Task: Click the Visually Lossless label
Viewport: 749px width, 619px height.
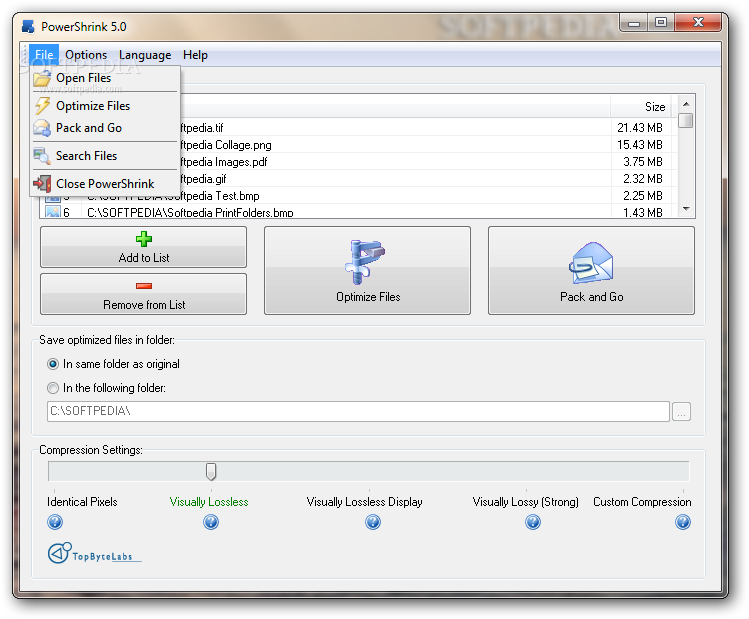Action: 209,502
